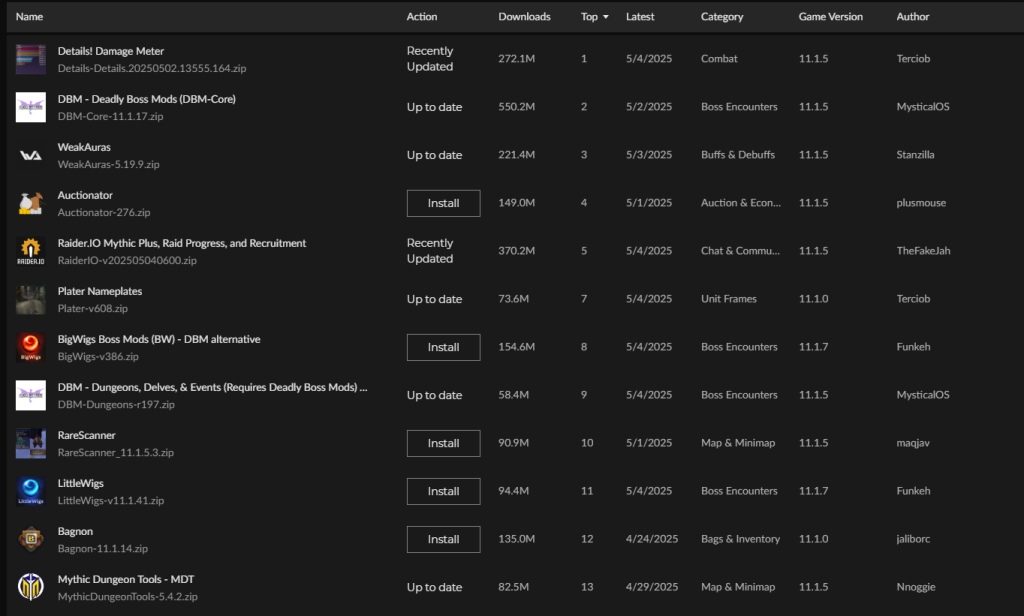Viewport: 1024px width, 616px height.
Task: Click Recently Updated status for Raider.IO
Action: tap(430, 251)
